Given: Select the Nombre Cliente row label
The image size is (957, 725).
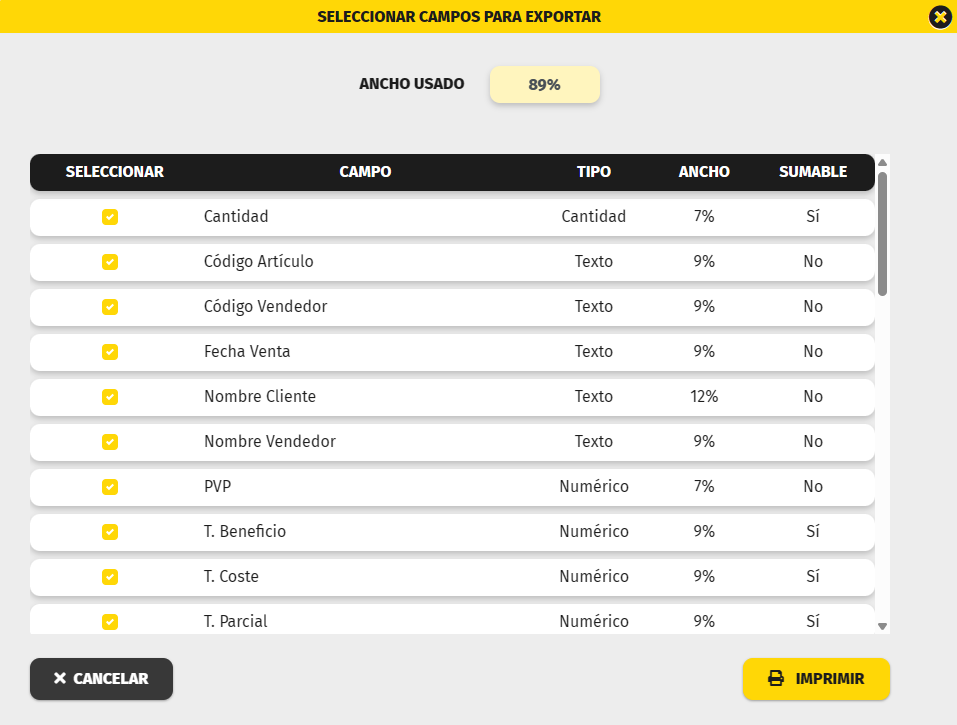Looking at the screenshot, I should [260, 397].
